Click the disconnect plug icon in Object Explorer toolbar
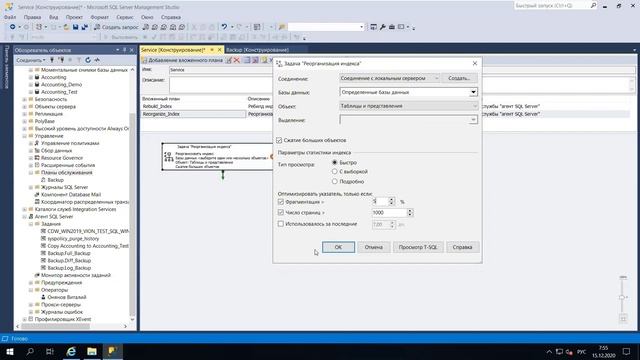 point(61,60)
